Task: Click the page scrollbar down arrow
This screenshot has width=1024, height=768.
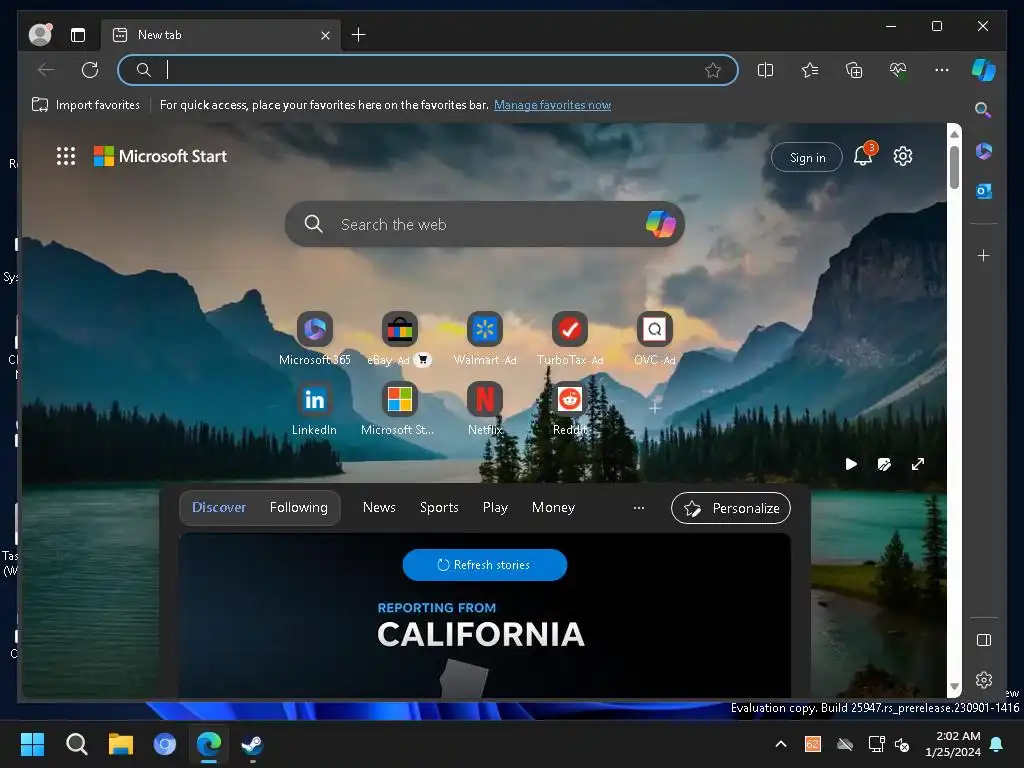Action: point(954,687)
